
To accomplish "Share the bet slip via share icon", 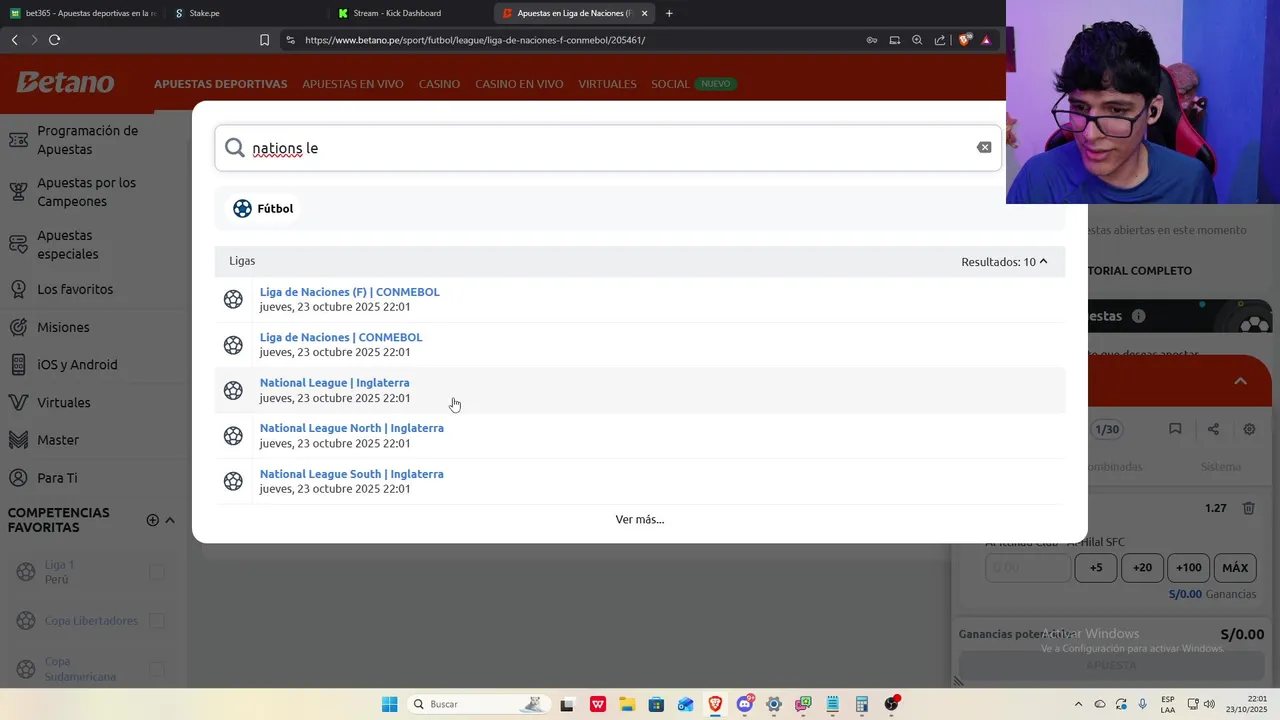I will pos(1213,429).
